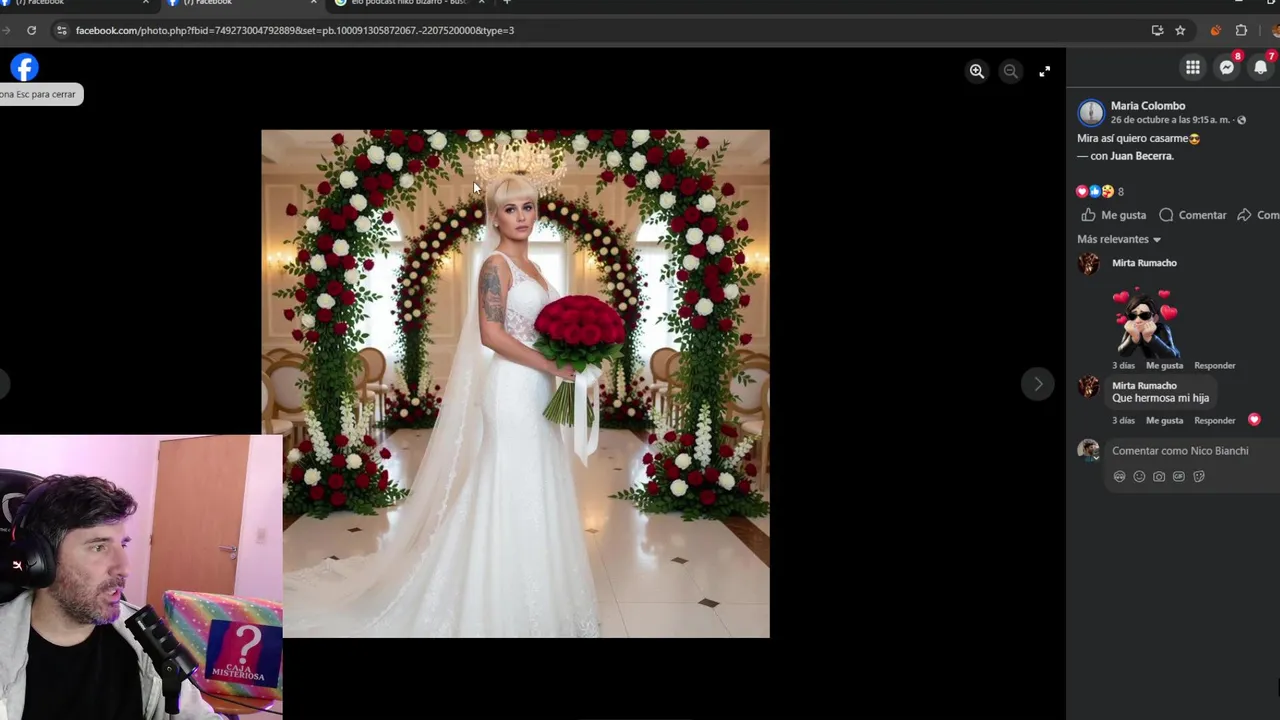Add a sticker to the comment
The image size is (1280, 720).
pos(1199,477)
